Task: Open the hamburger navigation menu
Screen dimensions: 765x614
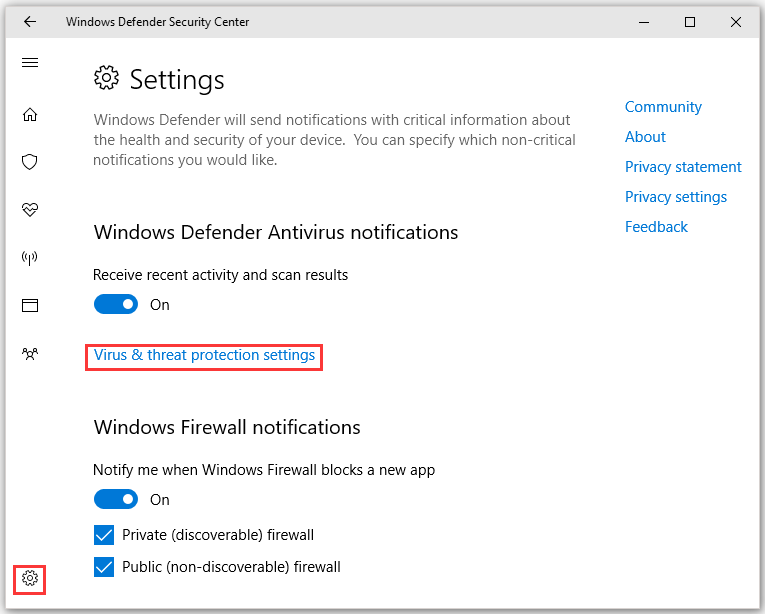Action: point(30,62)
